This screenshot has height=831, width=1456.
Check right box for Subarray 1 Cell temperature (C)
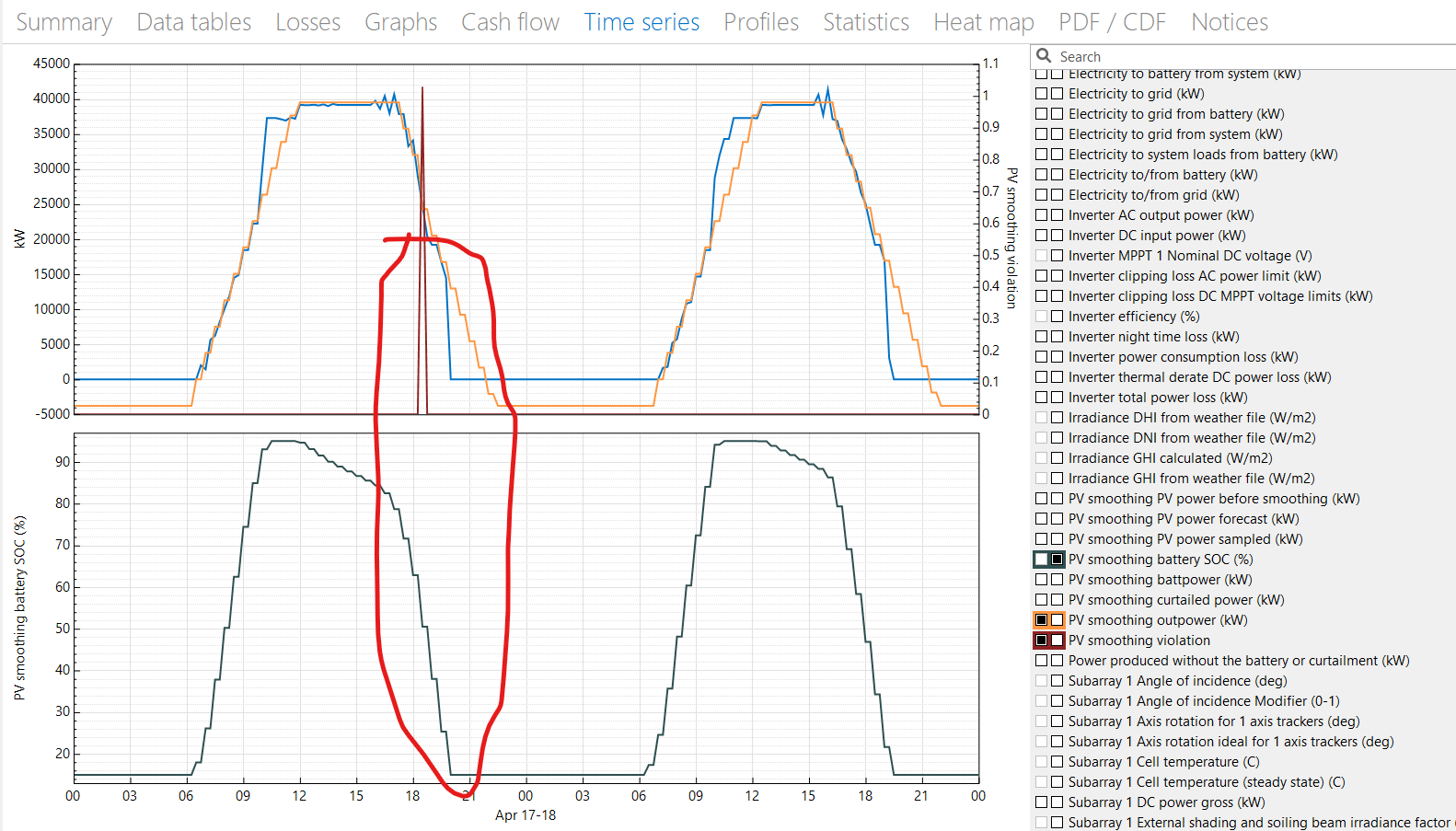[x=1057, y=762]
